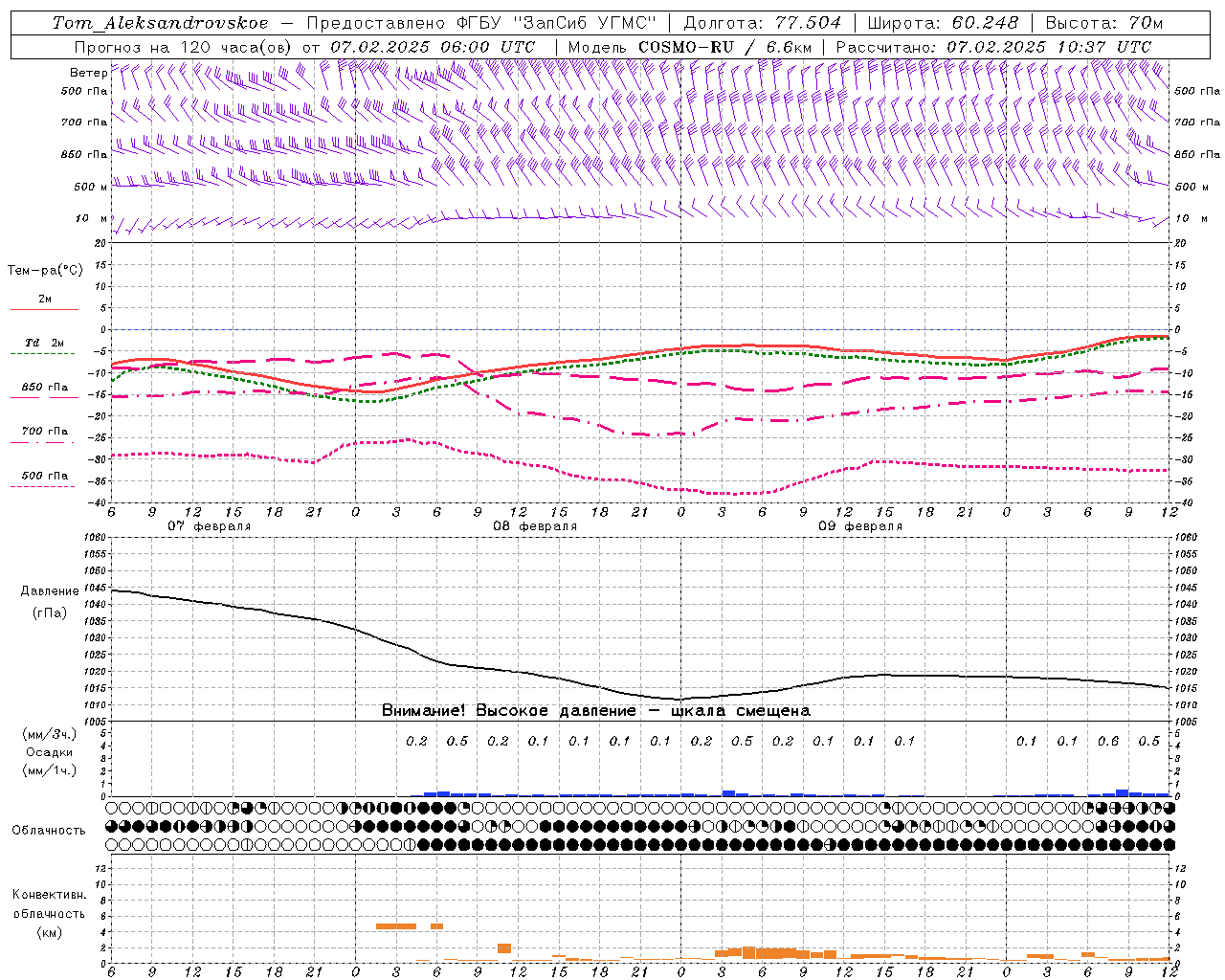Viewport: 1225px width, 980px height.
Task: Click the Конвективн. convective cloud label
Action: click(x=49, y=895)
